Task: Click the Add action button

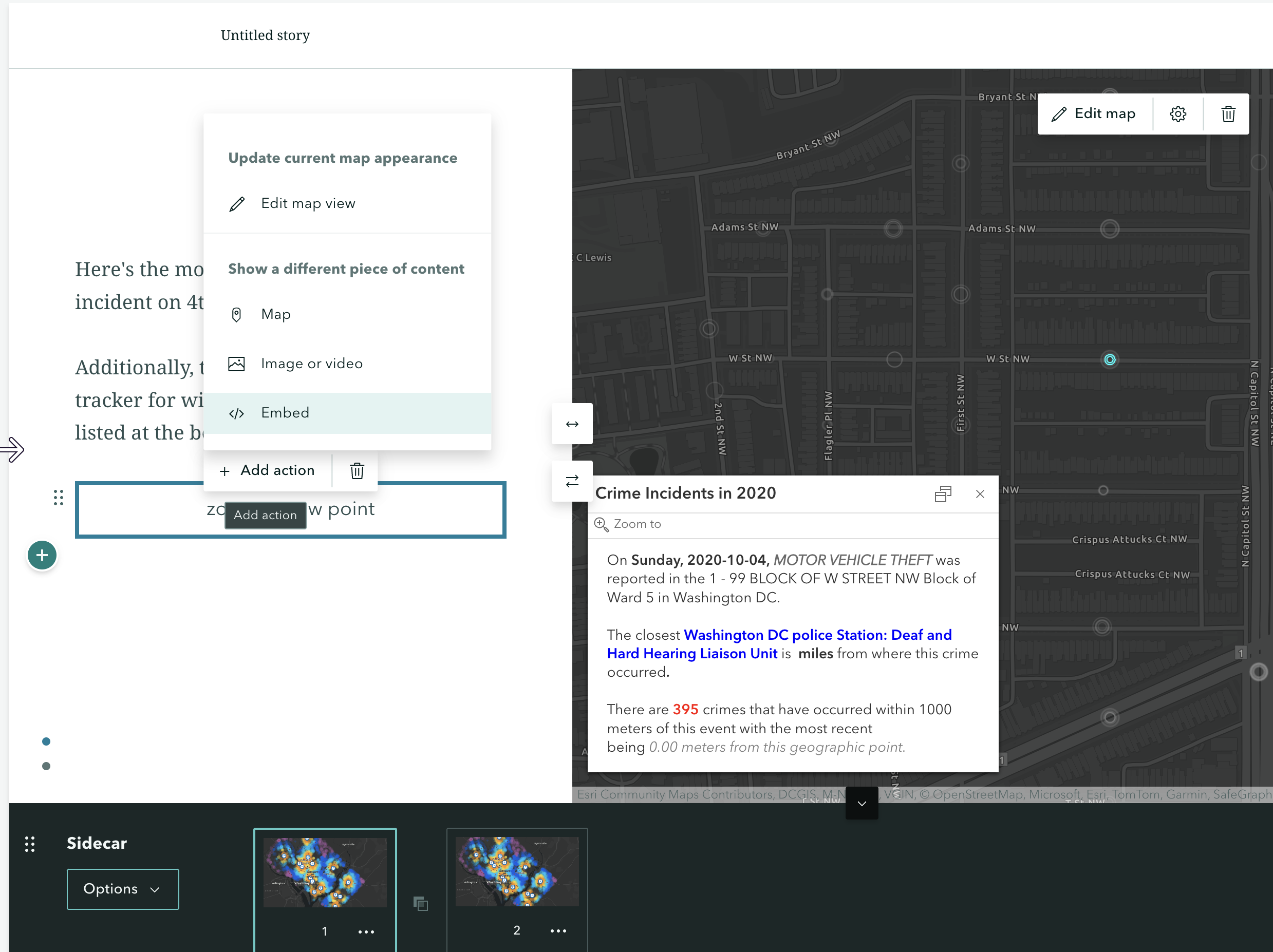Action: click(268, 470)
